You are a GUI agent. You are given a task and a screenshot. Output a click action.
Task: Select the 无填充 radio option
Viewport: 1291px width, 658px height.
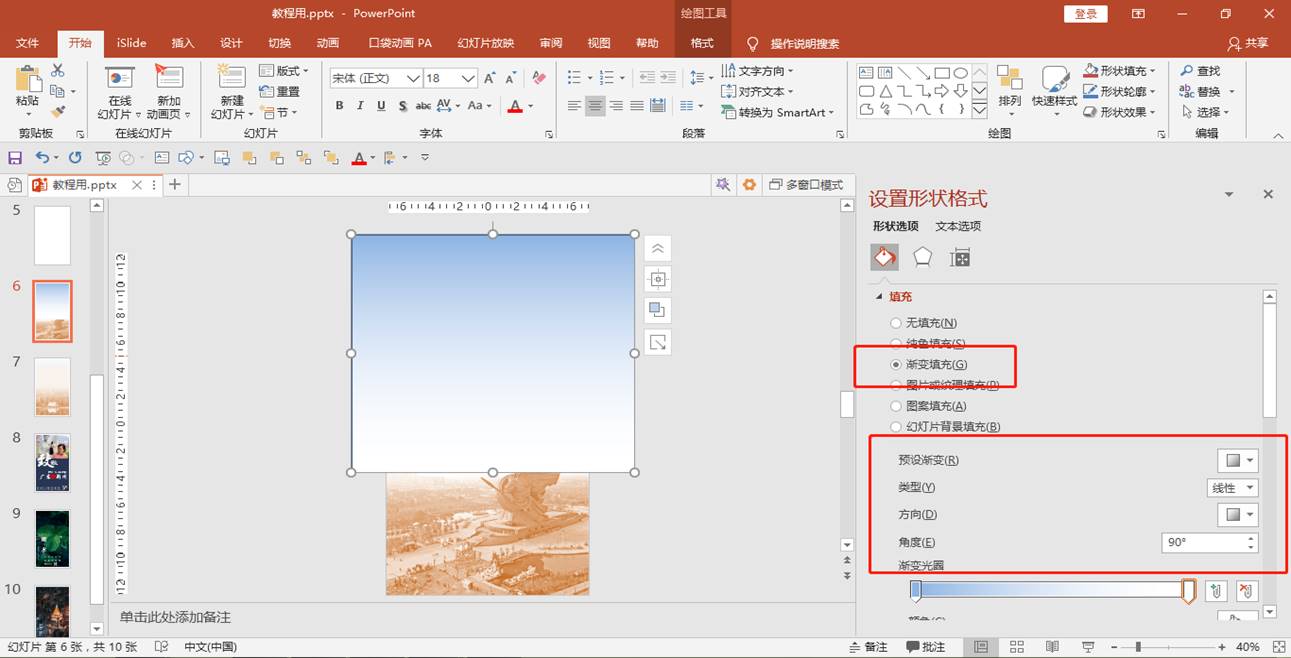(896, 323)
